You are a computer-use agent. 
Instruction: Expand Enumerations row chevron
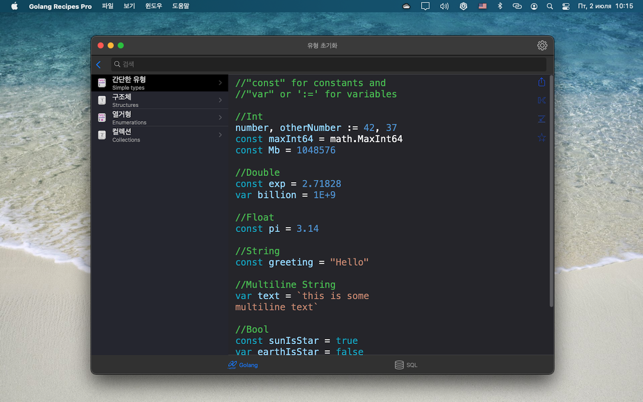(x=220, y=118)
